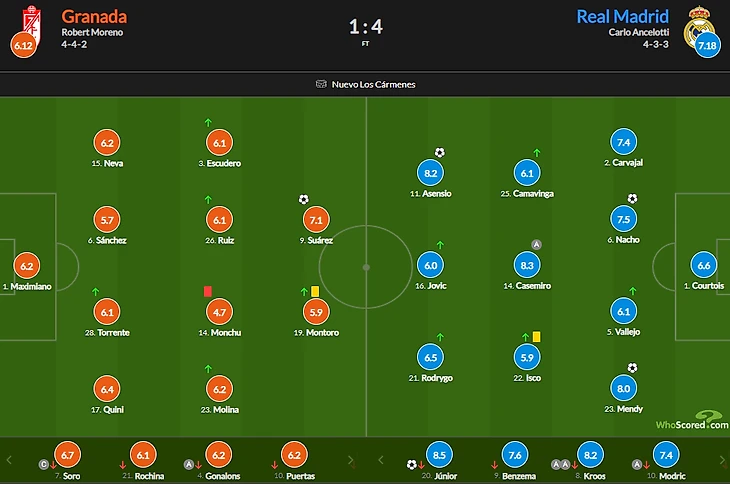
Task: Show next Real Madrid substitutes chevron
Action: (723, 460)
